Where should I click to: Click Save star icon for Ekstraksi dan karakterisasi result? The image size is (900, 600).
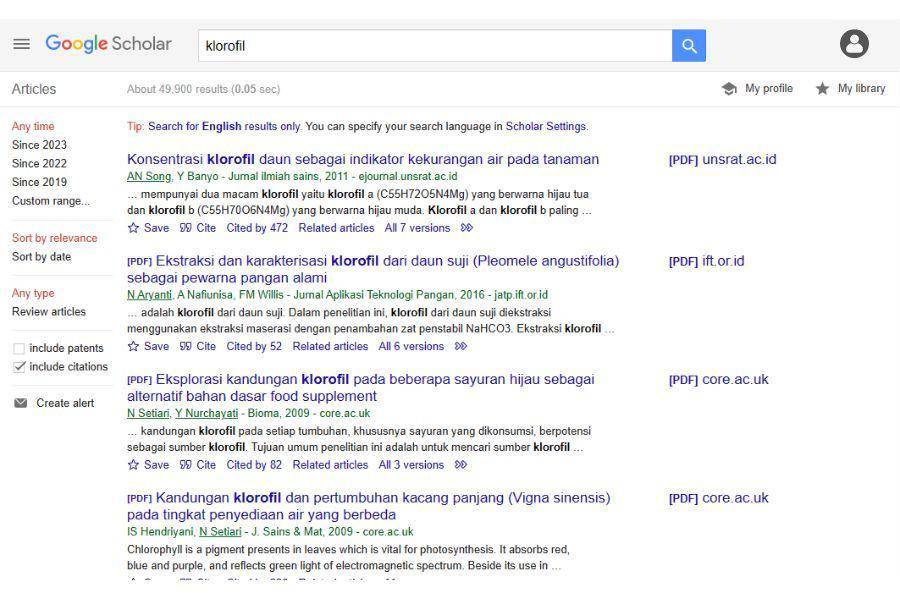click(x=133, y=346)
